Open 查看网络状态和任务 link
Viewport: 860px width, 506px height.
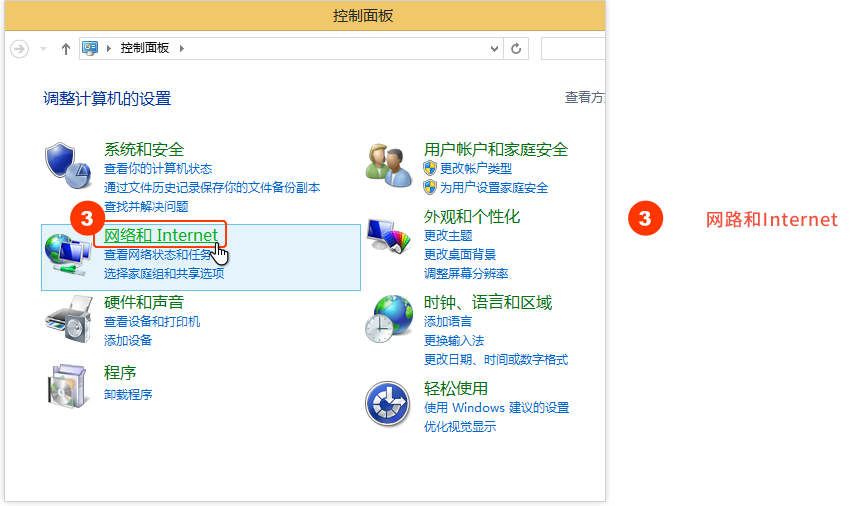(x=156, y=255)
